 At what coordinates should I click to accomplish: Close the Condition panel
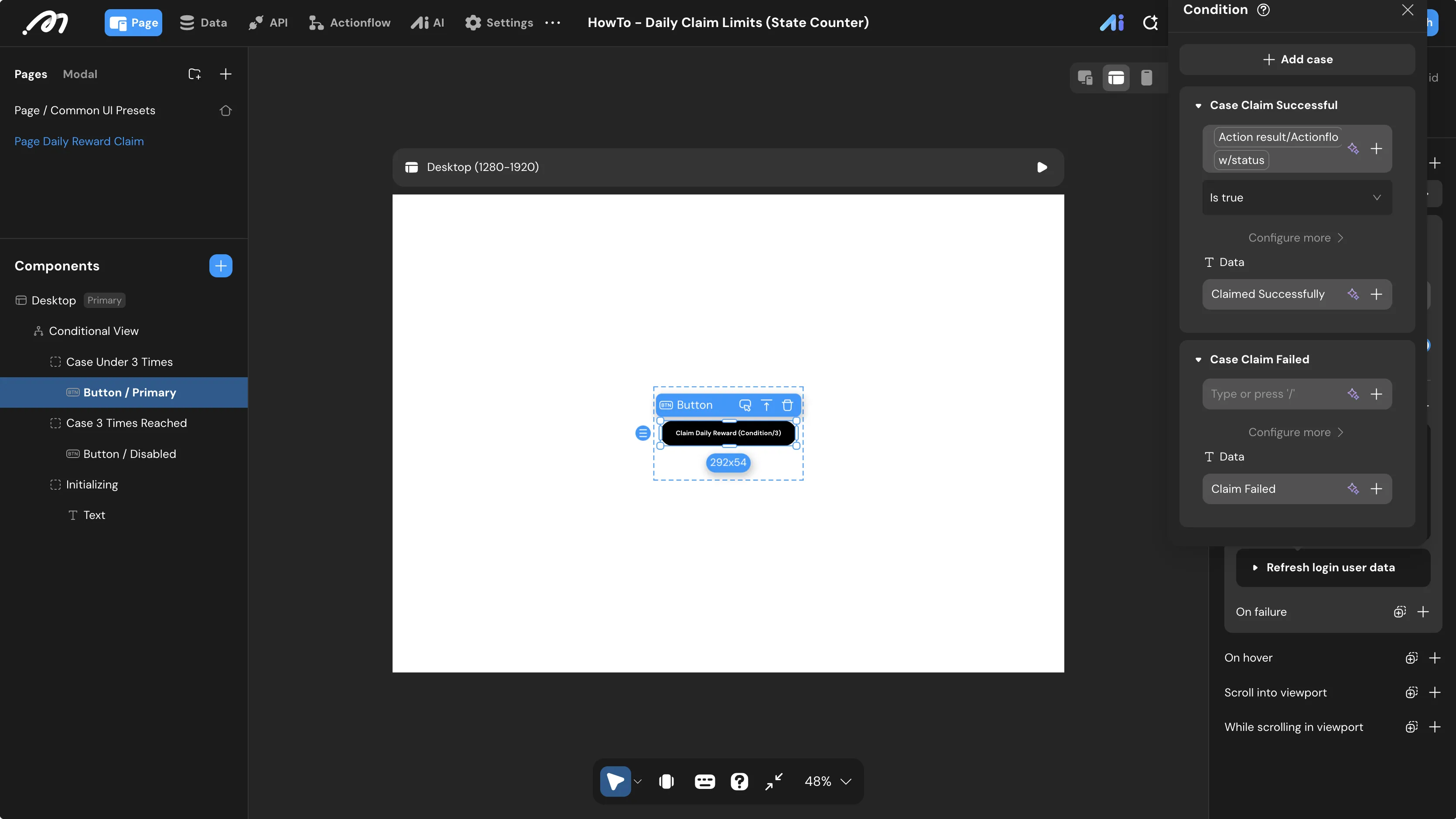1408,10
